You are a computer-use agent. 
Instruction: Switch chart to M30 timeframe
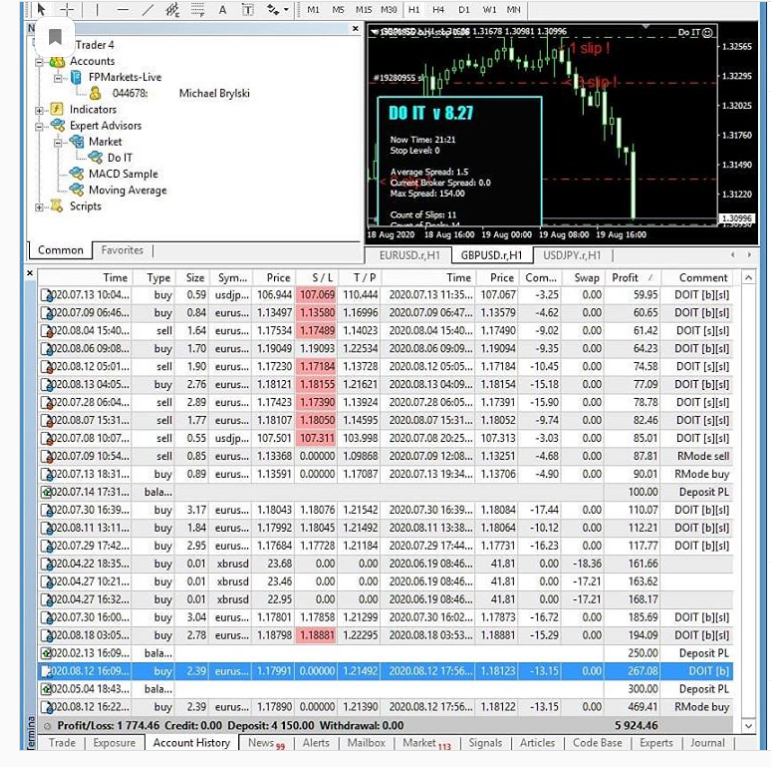(388, 9)
